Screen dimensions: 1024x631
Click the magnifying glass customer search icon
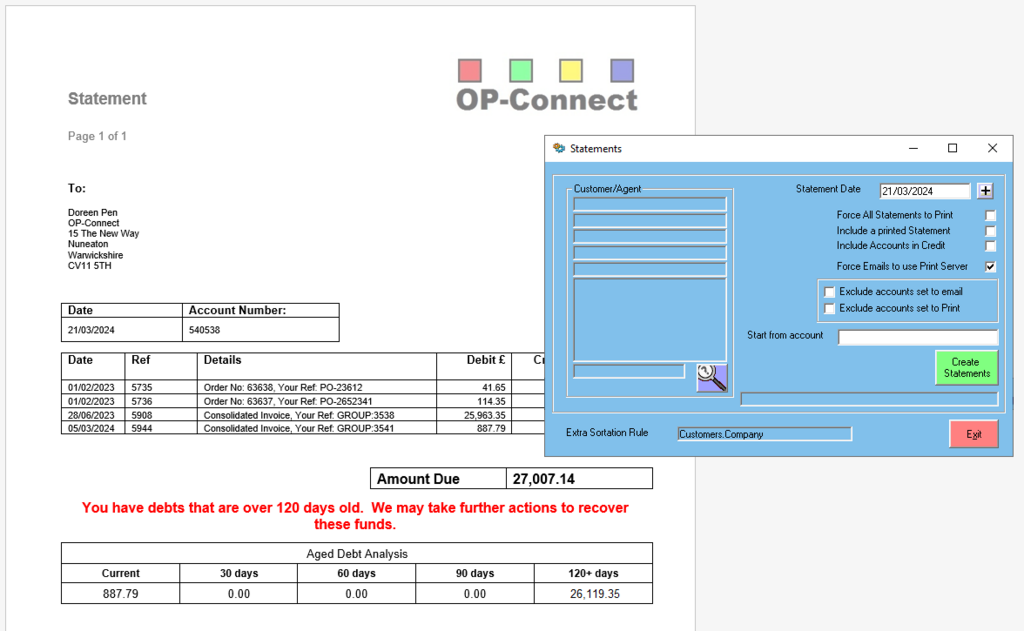712,378
